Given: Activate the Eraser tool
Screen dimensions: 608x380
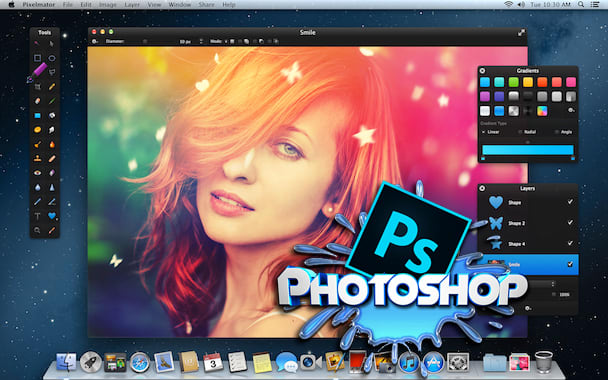Looking at the screenshot, I should [37, 101].
